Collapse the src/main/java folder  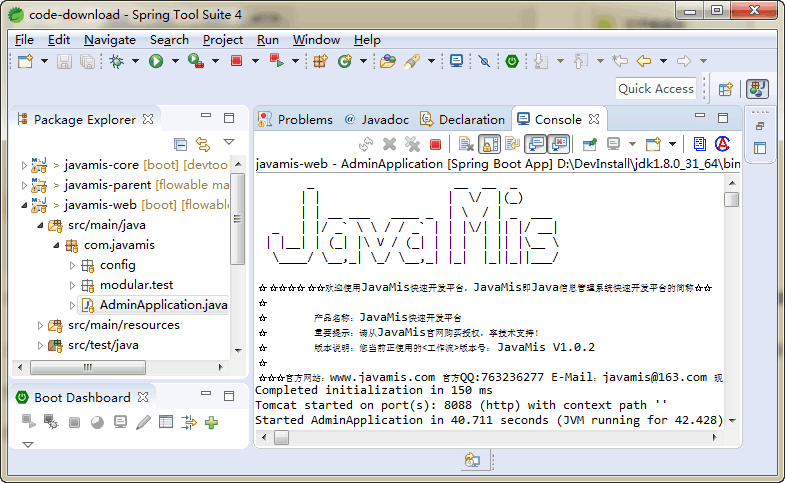[40, 225]
